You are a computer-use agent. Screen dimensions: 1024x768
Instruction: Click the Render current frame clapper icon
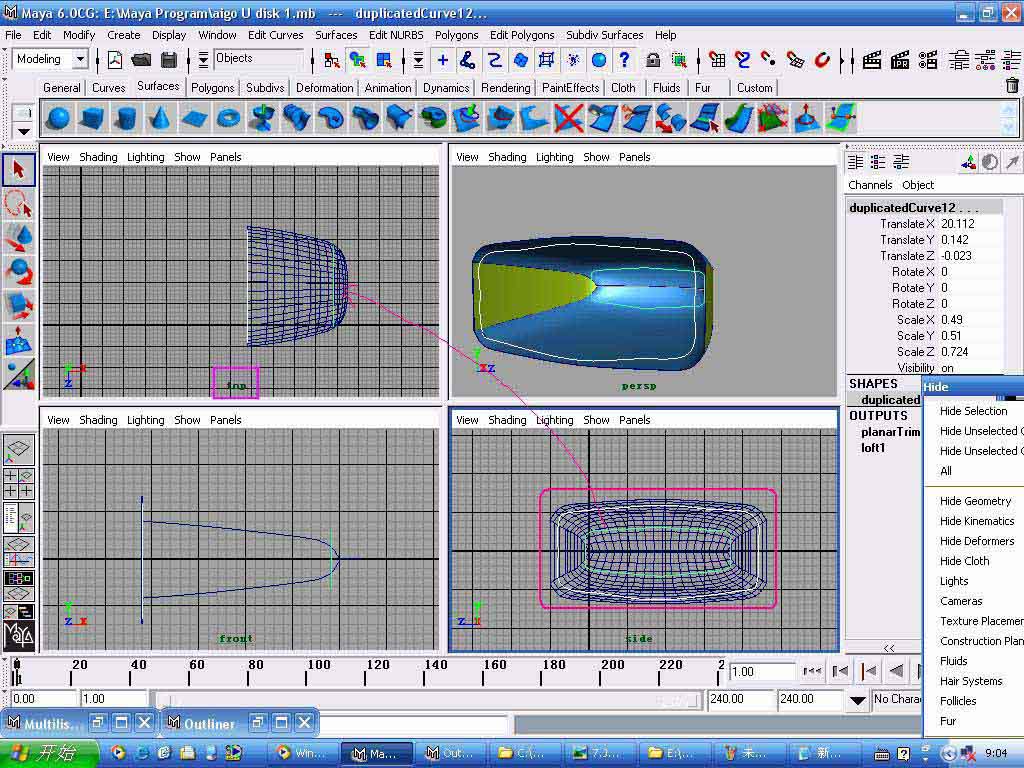(872, 60)
